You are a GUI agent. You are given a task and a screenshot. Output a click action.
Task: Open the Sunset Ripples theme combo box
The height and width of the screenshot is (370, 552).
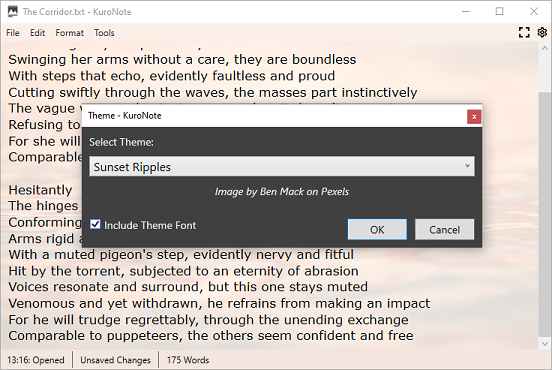(282, 166)
